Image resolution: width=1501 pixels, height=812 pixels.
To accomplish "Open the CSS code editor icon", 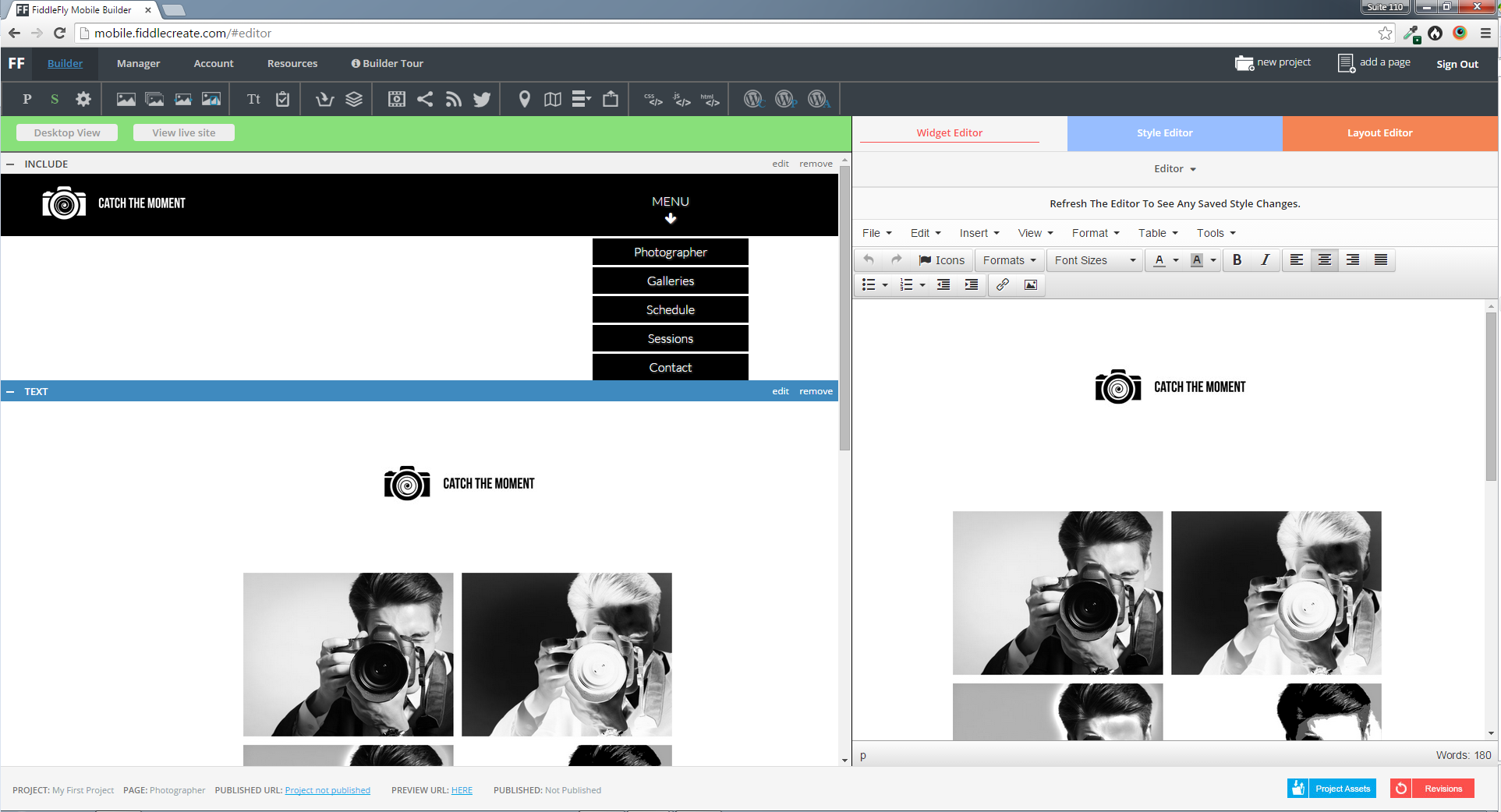I will pos(653,99).
